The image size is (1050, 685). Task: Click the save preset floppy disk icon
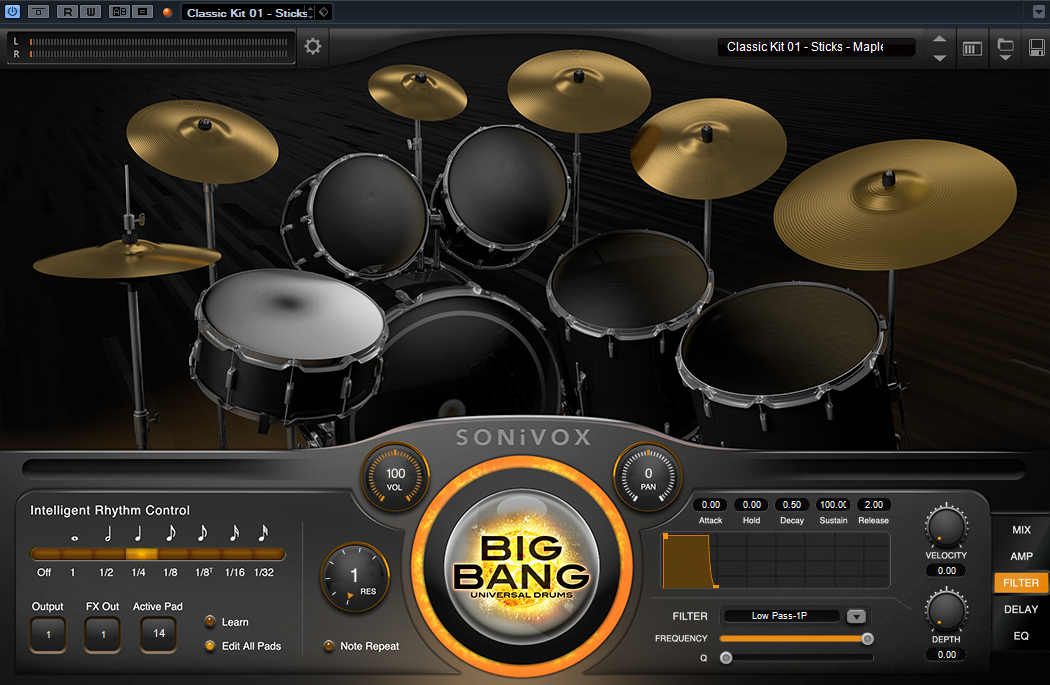click(x=1036, y=48)
